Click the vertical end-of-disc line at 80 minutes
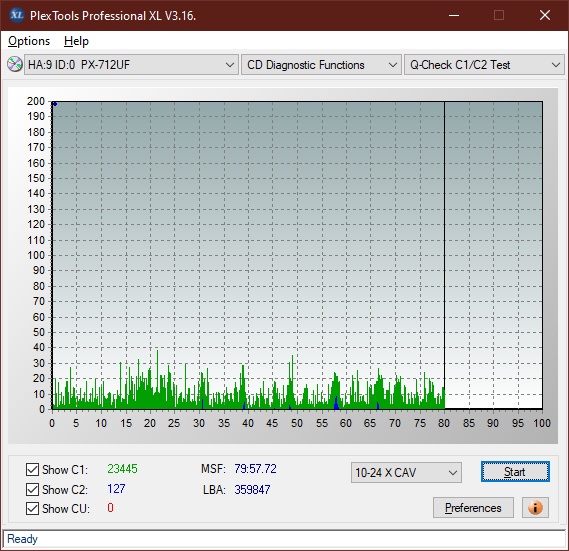569x551 pixels. 445,255
